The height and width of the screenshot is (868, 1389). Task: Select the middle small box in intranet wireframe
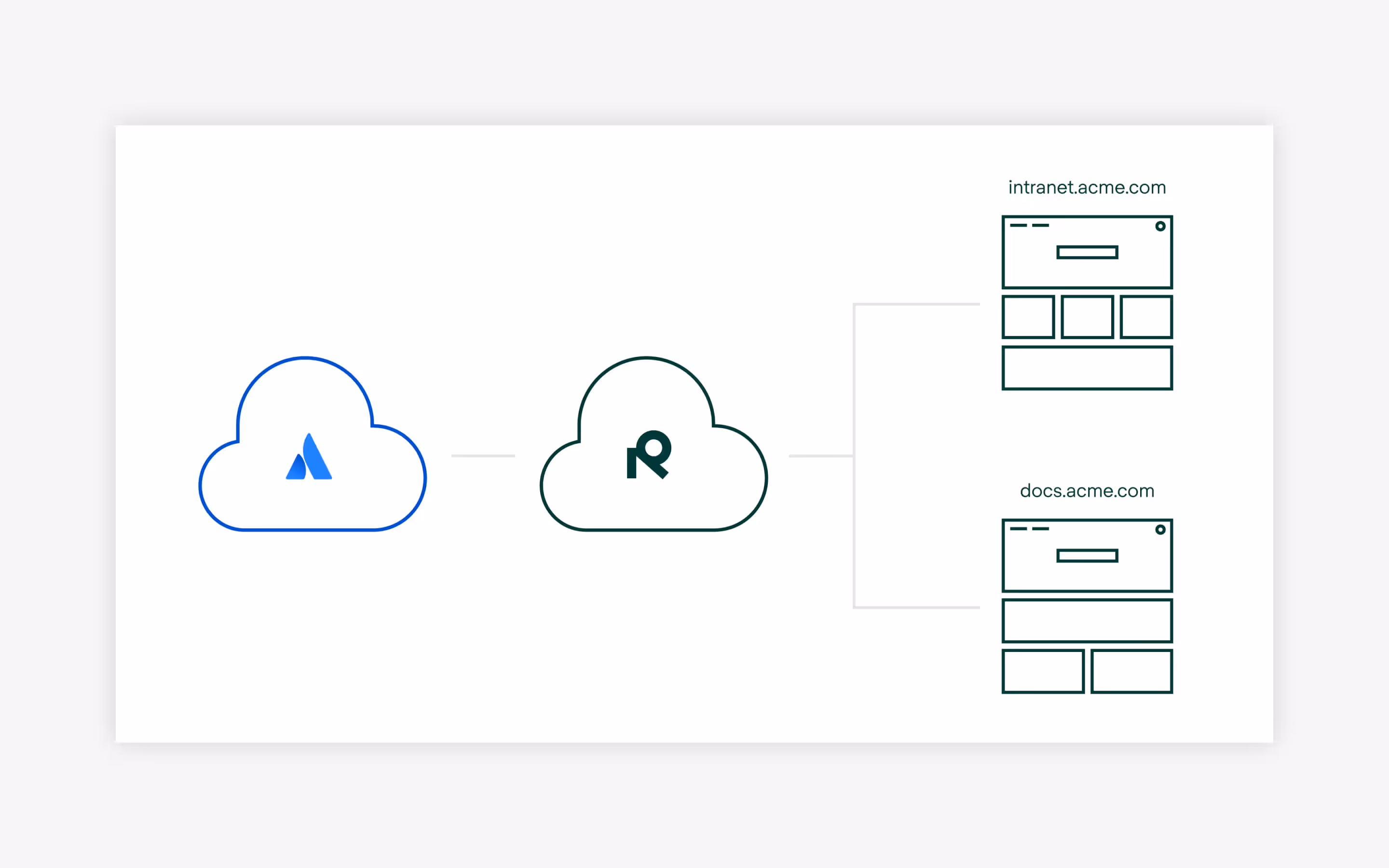(x=1087, y=317)
